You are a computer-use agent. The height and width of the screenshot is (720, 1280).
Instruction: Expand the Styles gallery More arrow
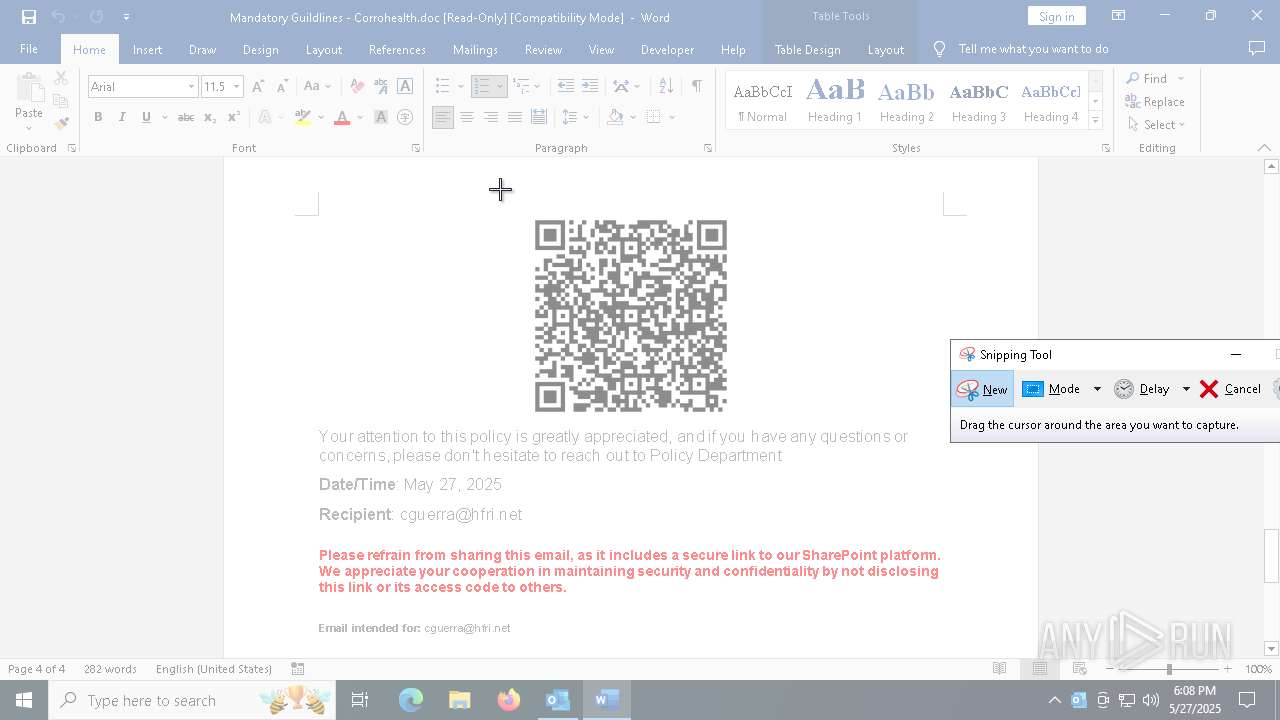tap(1095, 121)
